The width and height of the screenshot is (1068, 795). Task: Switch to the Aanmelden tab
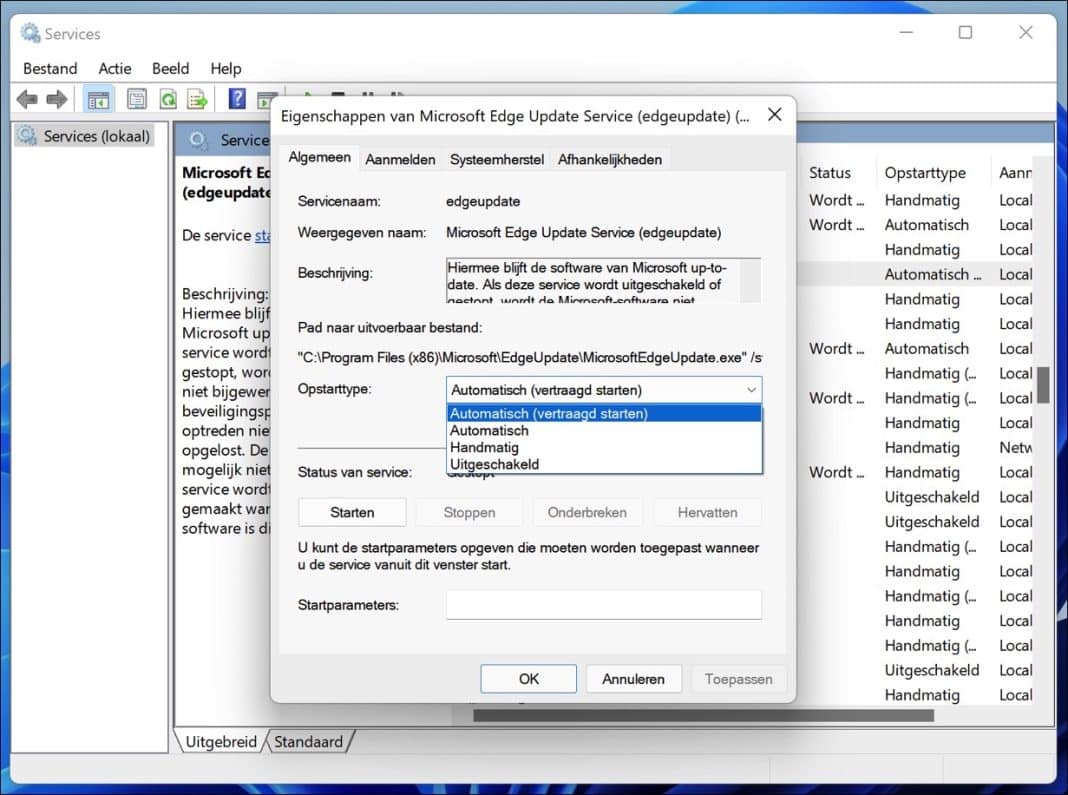click(400, 159)
